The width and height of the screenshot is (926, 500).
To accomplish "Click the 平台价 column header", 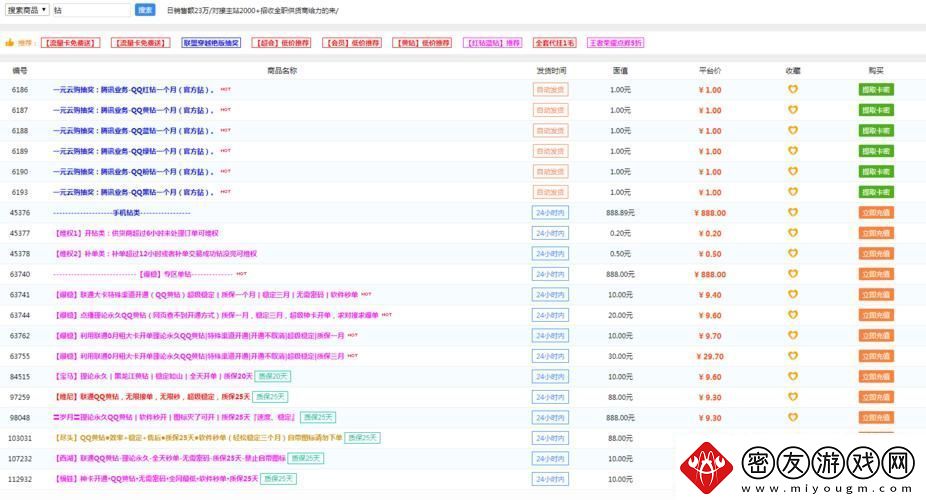I will click(x=710, y=70).
